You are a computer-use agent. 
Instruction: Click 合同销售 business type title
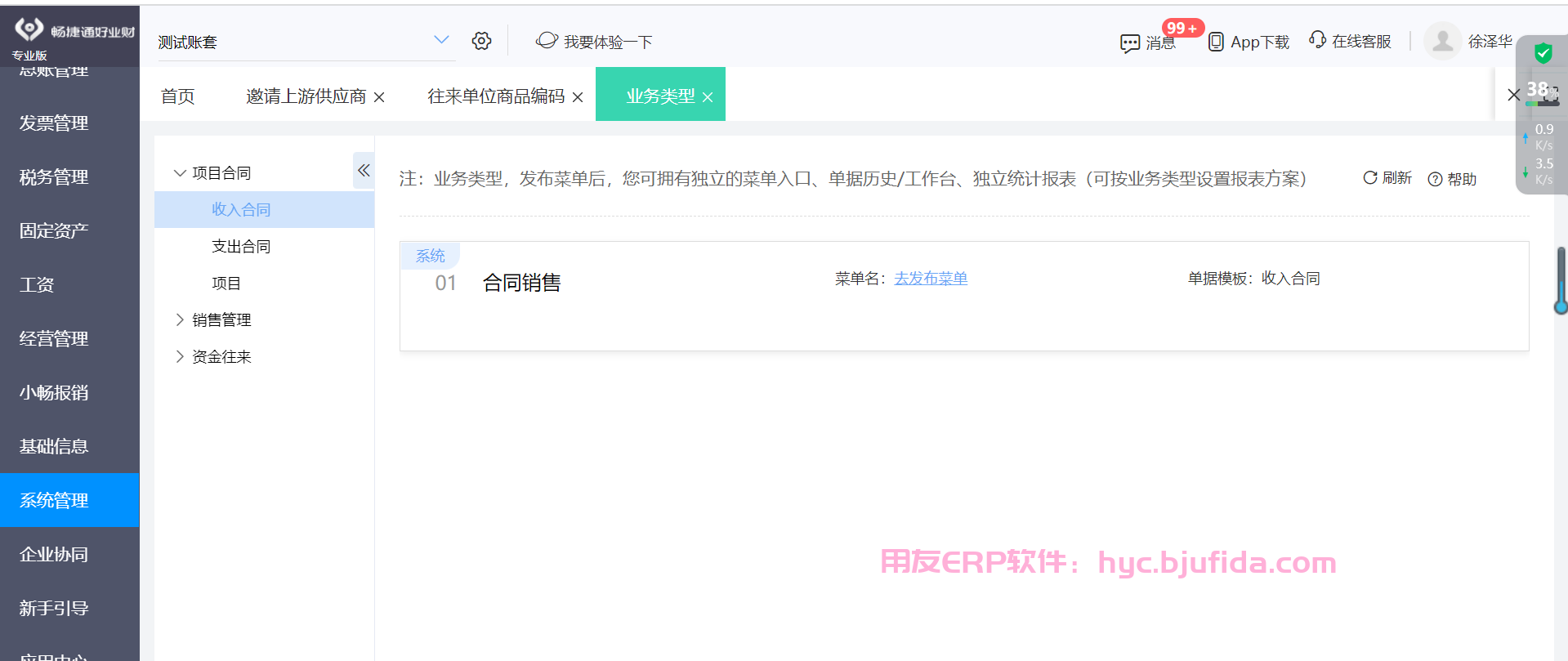522,283
